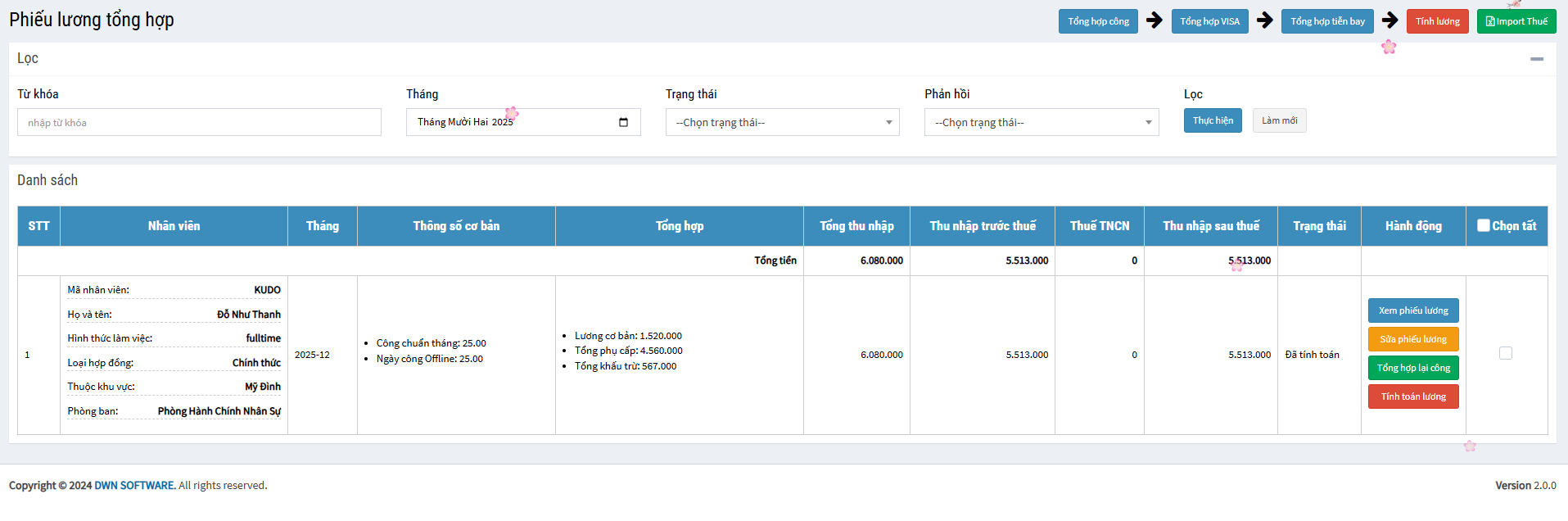Open Tổng hợp VISA step
Viewport: 1568px width, 521px height.
pyautogui.click(x=1209, y=21)
